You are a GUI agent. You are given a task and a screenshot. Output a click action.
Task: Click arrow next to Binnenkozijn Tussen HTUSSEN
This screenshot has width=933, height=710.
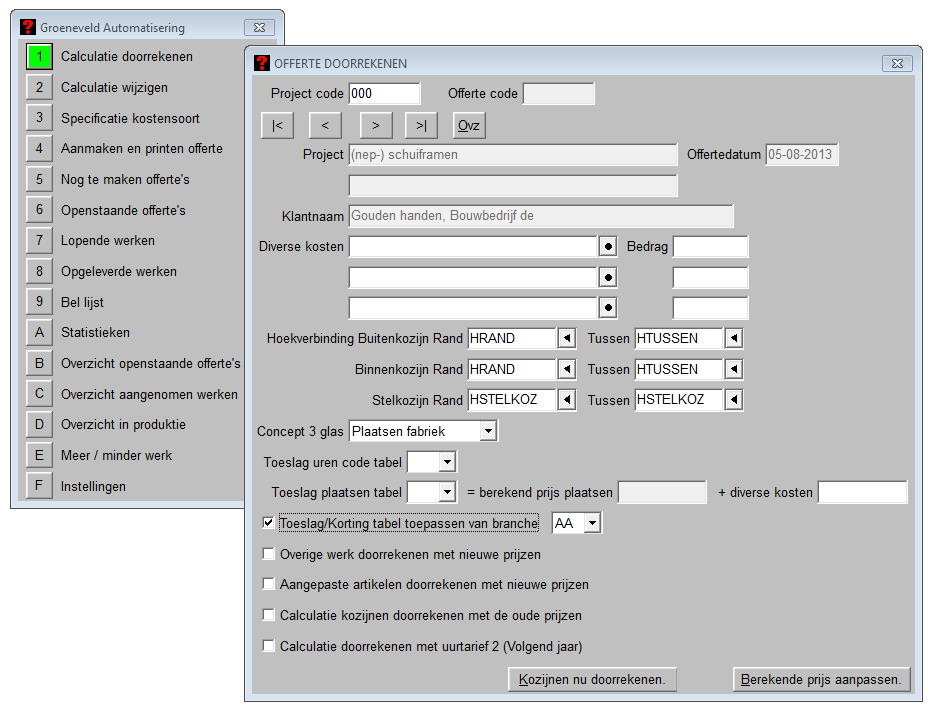[x=734, y=370]
